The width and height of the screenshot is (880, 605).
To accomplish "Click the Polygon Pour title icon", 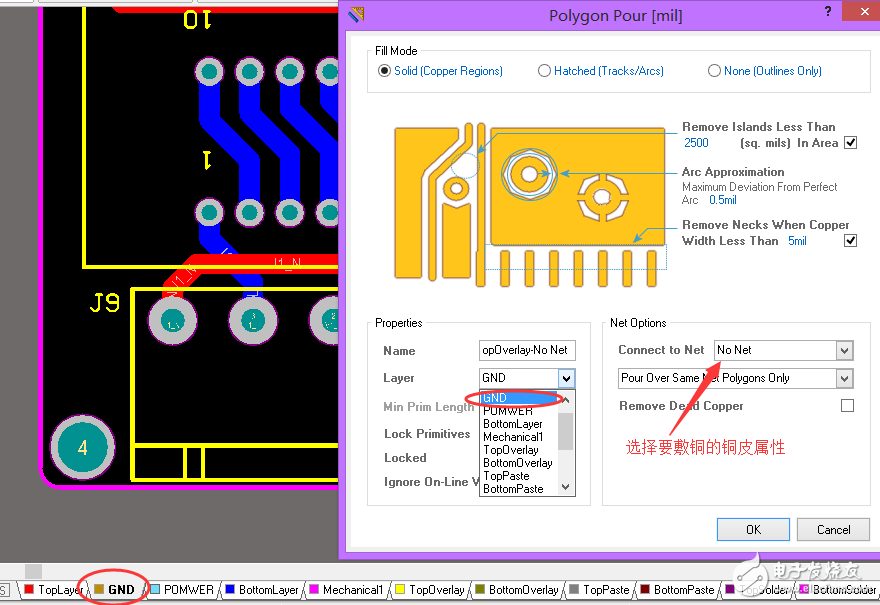I will [356, 14].
